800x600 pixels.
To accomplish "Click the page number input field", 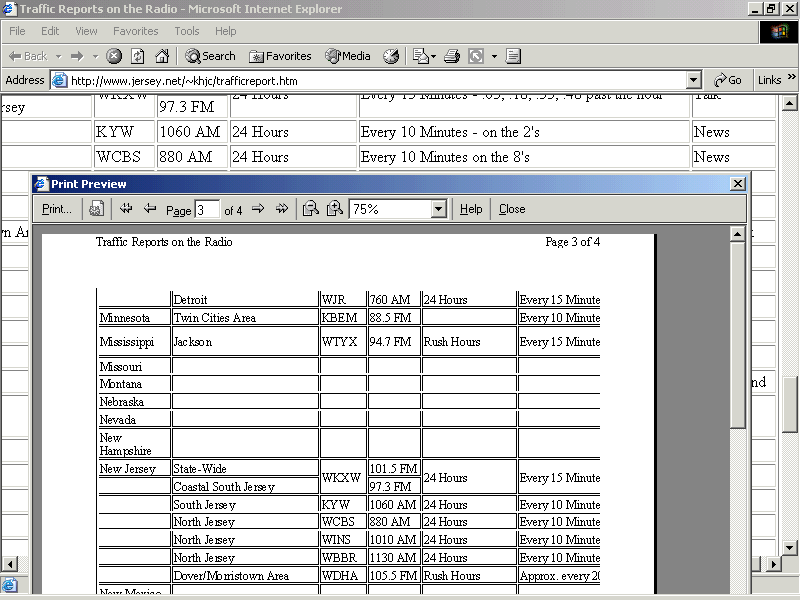I will (207, 209).
